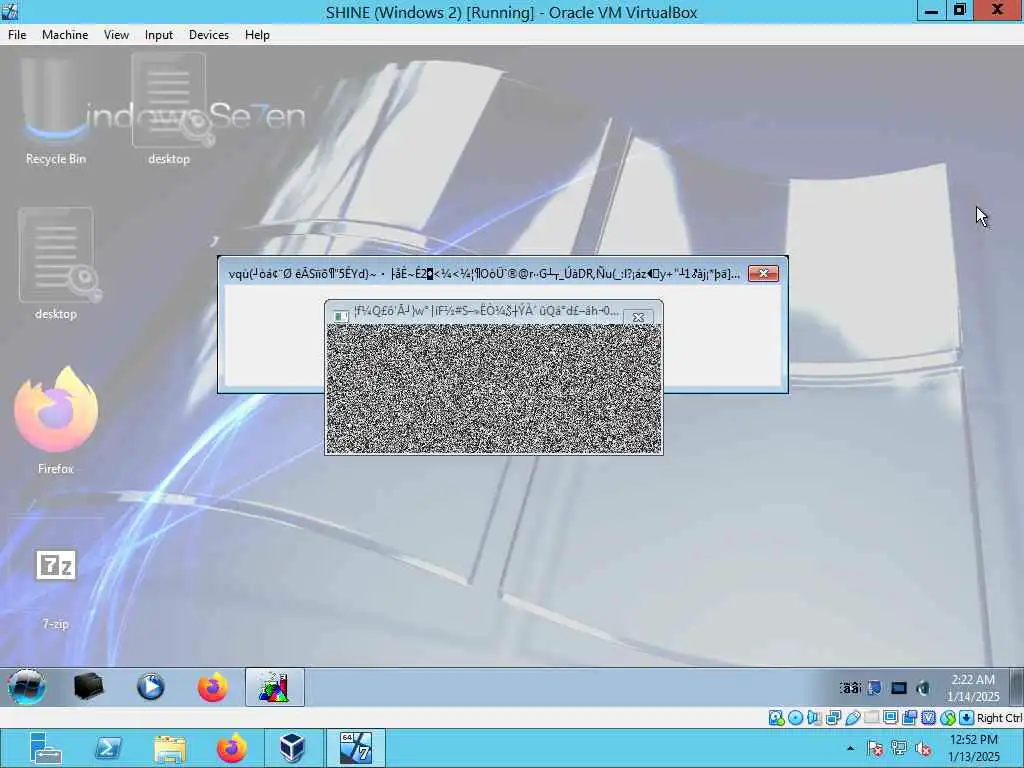Viewport: 1024px width, 768px height.
Task: Click the static noise image area
Action: 494,389
